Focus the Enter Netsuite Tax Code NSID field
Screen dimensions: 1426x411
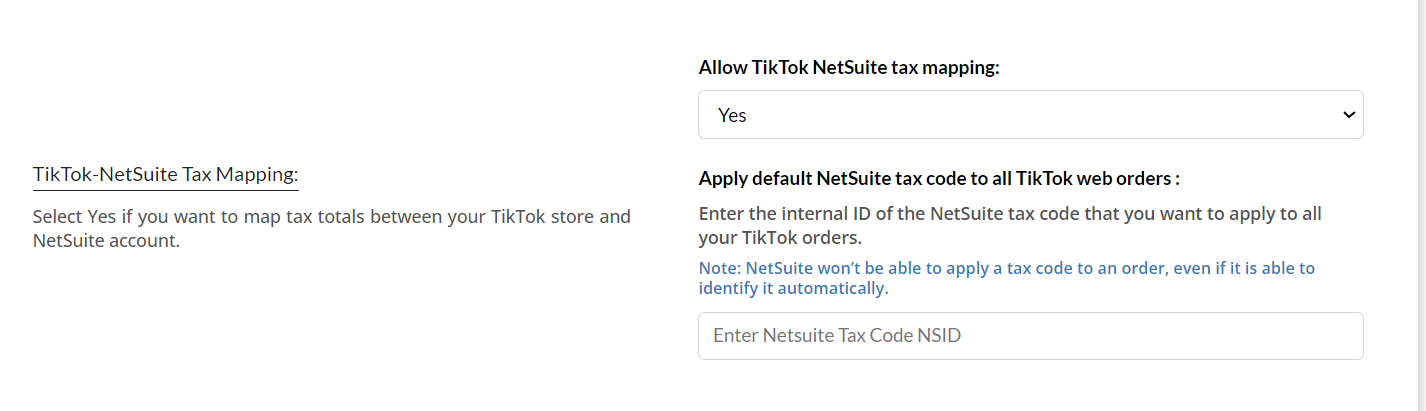point(1030,336)
